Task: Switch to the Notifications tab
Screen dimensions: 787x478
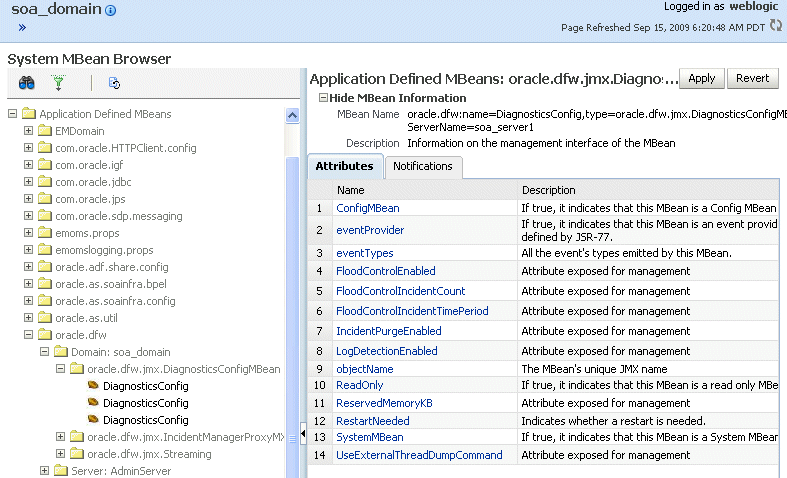Action: (423, 166)
